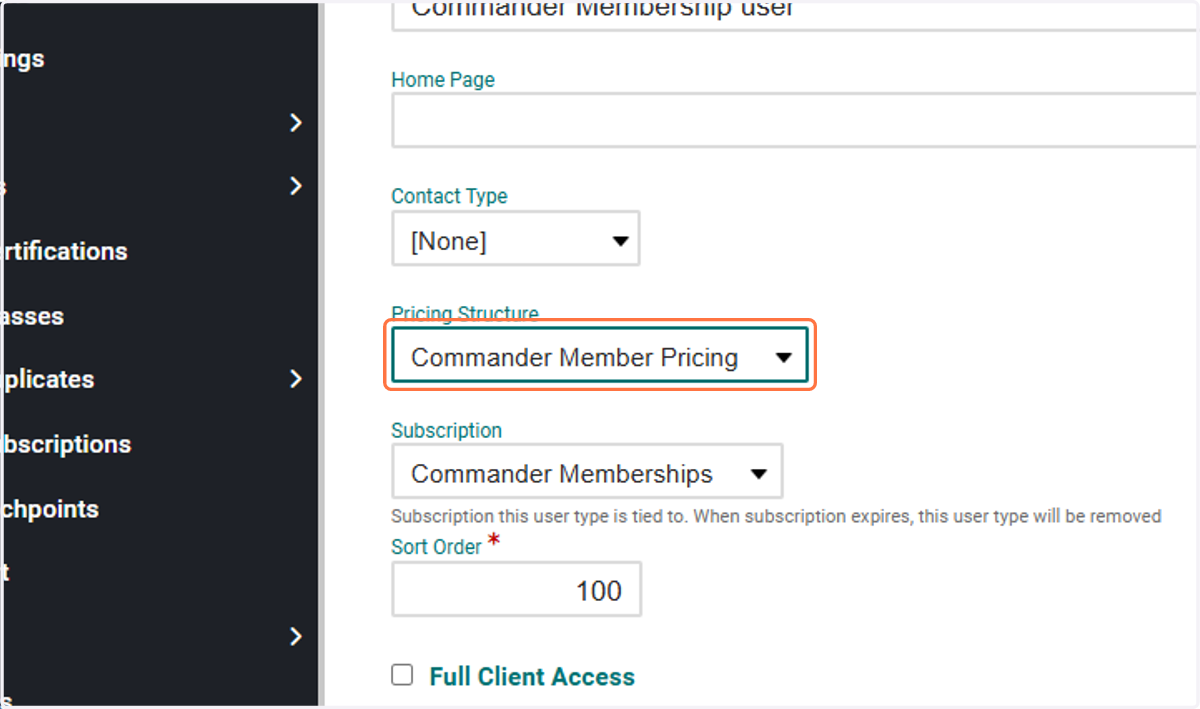Click the Sort Order field showing 100
Viewport: 1200px width, 709px height.
[516, 589]
